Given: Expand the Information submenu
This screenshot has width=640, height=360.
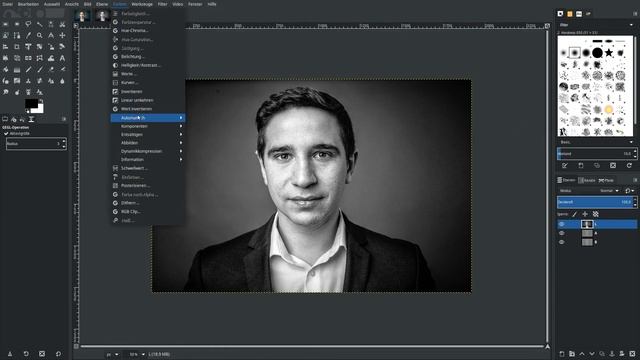Looking at the screenshot, I should point(148,160).
